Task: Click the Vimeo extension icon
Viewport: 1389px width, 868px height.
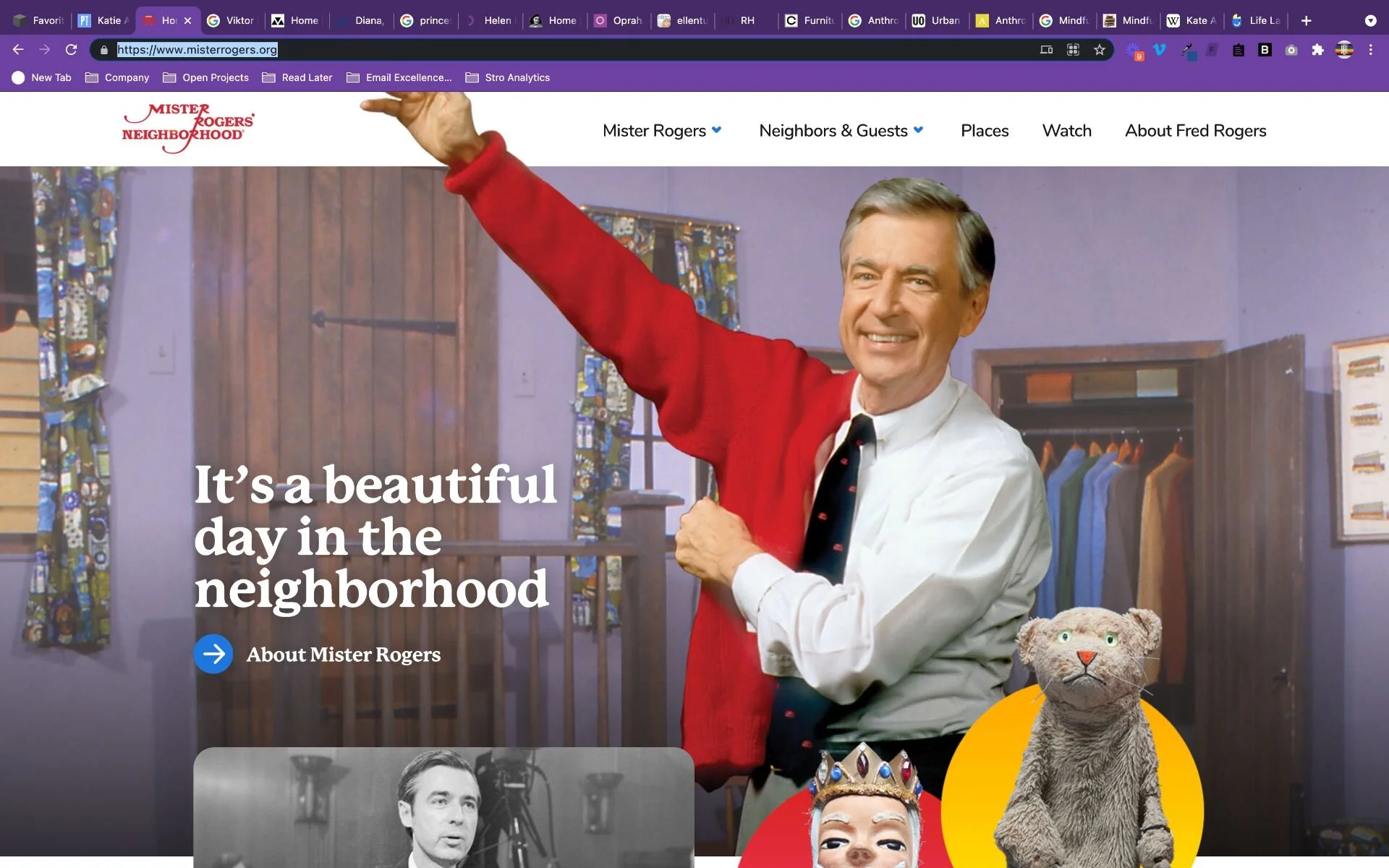Action: tap(1160, 50)
